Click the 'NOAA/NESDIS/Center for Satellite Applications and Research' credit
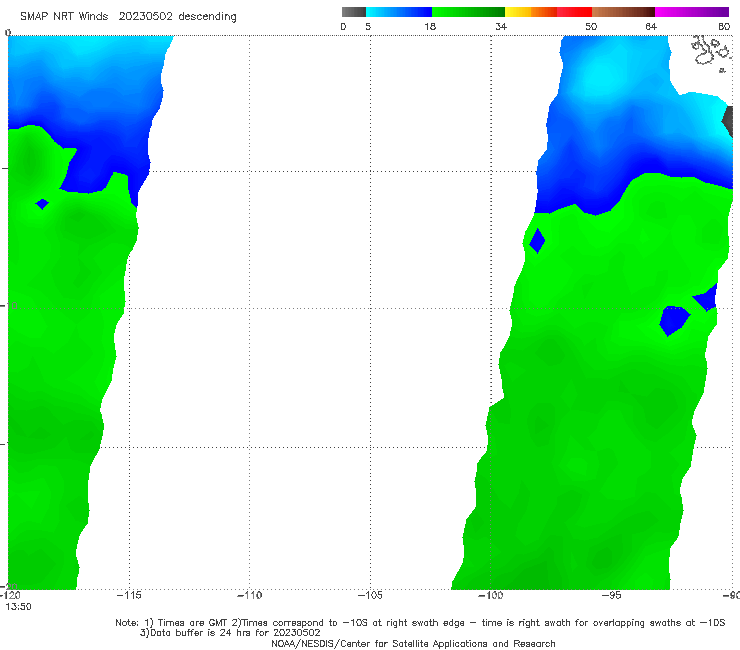The width and height of the screenshot is (740, 650). point(413,644)
